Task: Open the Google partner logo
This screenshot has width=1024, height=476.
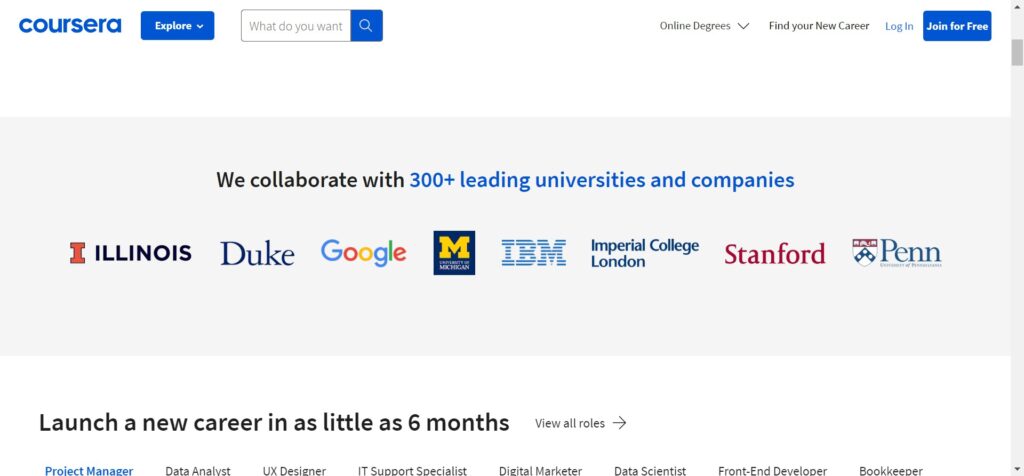Action: click(364, 253)
